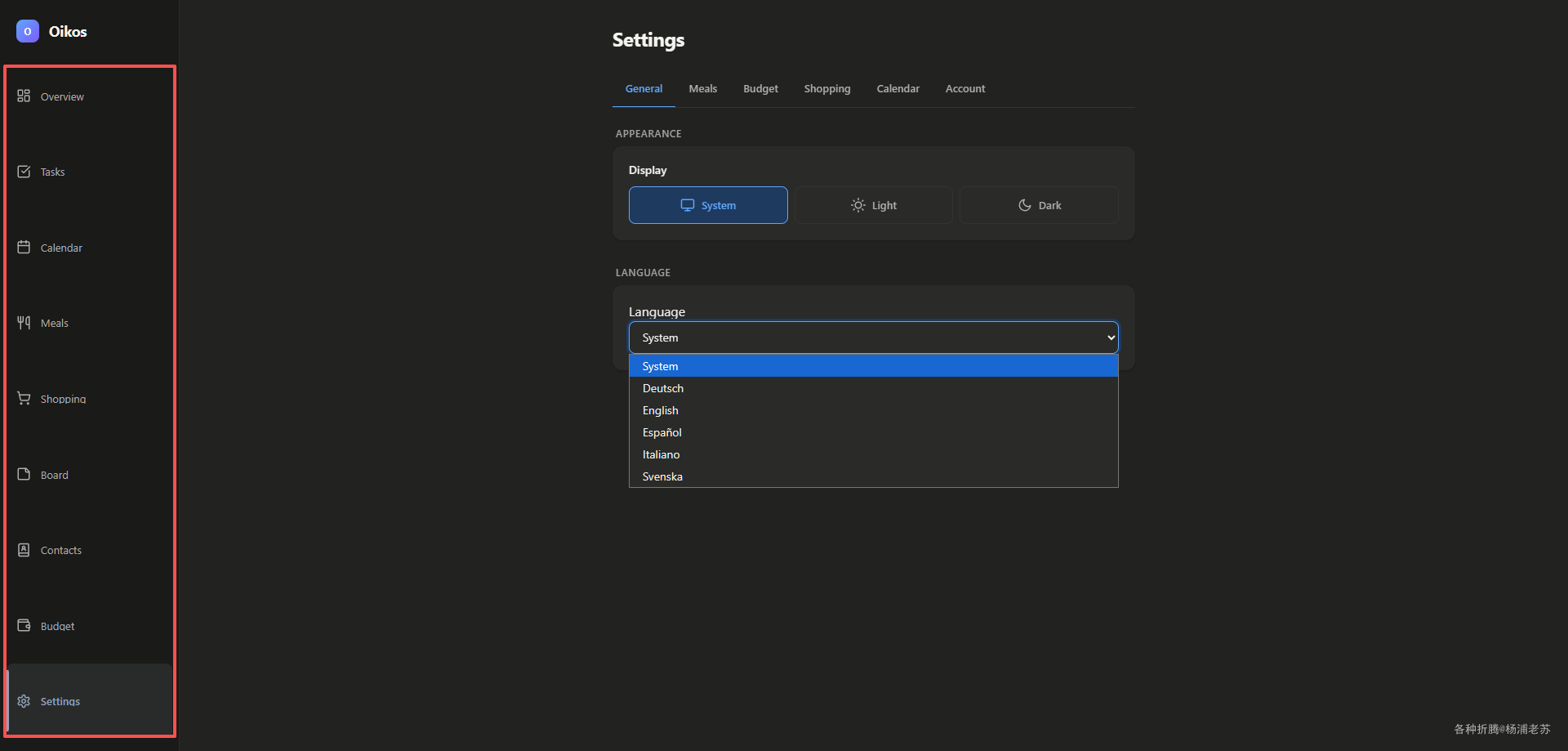
Task: Click the Tasks checkmark icon
Action: (24, 172)
